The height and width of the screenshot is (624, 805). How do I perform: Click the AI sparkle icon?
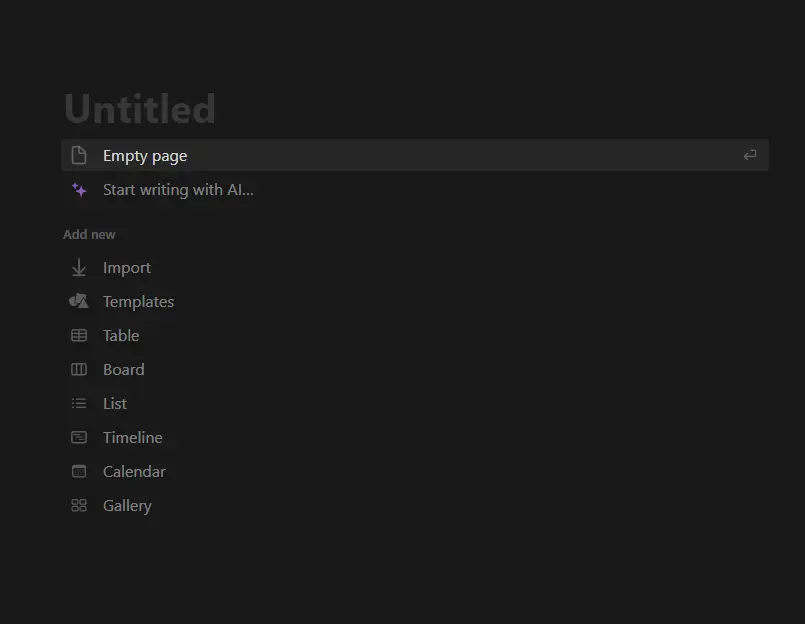coord(78,189)
